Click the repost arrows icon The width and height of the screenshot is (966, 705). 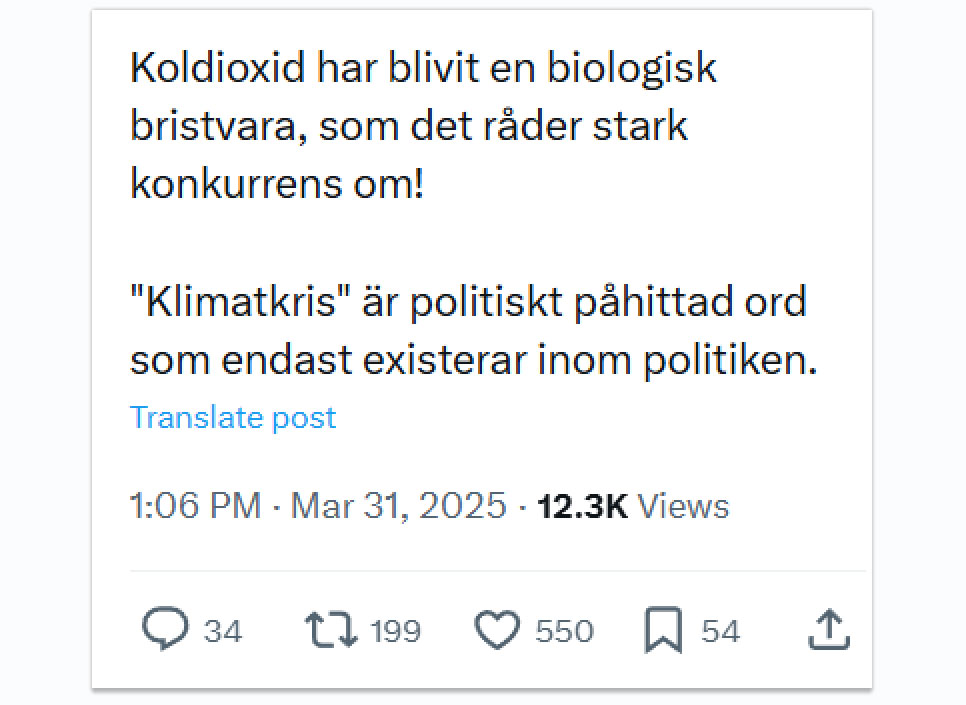[331, 630]
